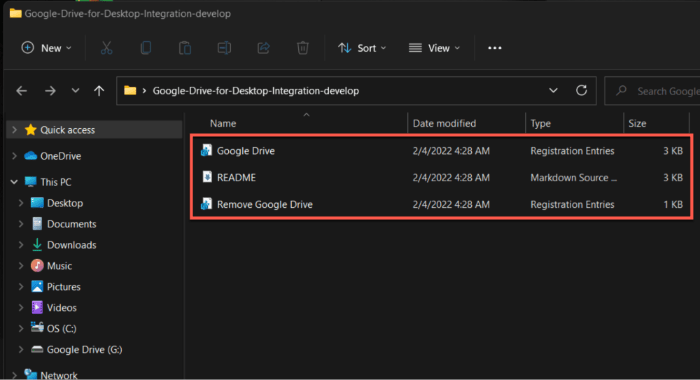
Task: Select the Google Drive file name
Action: click(246, 151)
